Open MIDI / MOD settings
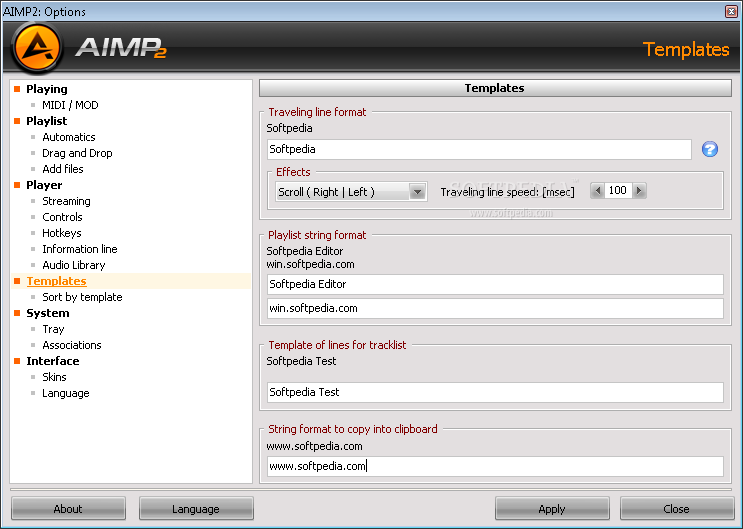The height and width of the screenshot is (529, 743). pyautogui.click(x=70, y=105)
